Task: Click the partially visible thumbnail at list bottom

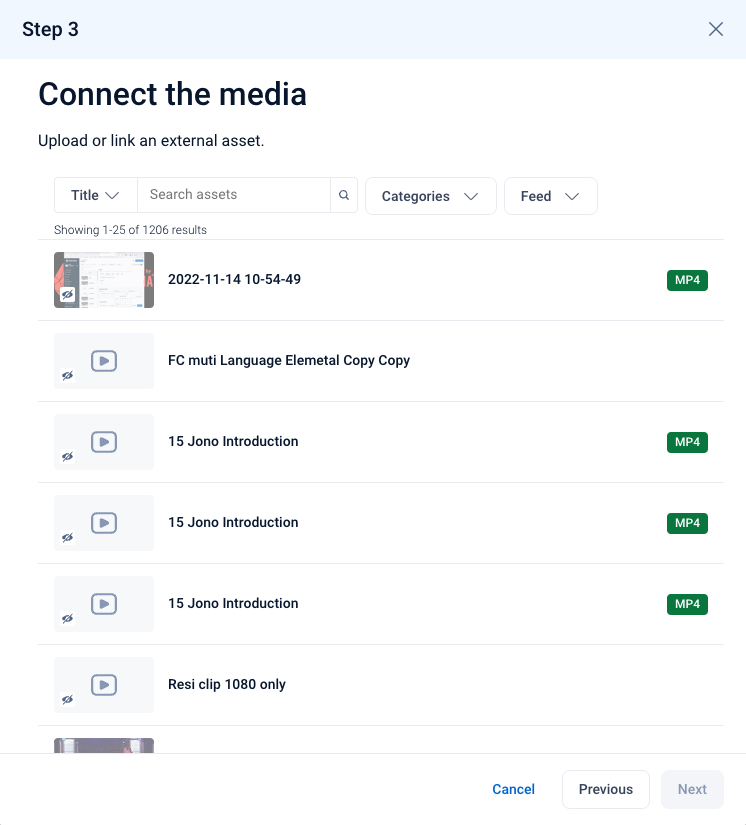Action: coord(104,746)
